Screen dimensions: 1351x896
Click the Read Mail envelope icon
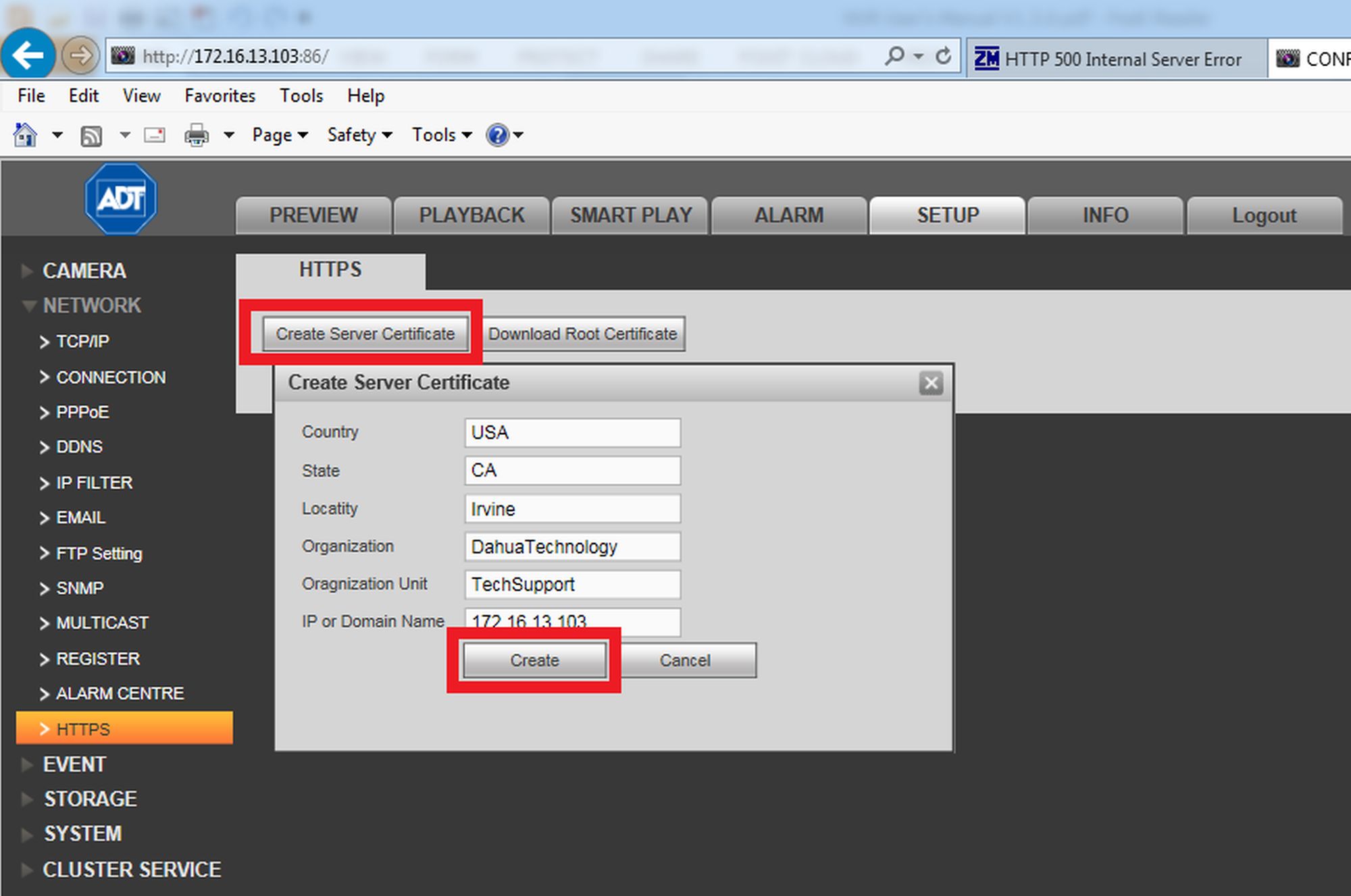155,135
